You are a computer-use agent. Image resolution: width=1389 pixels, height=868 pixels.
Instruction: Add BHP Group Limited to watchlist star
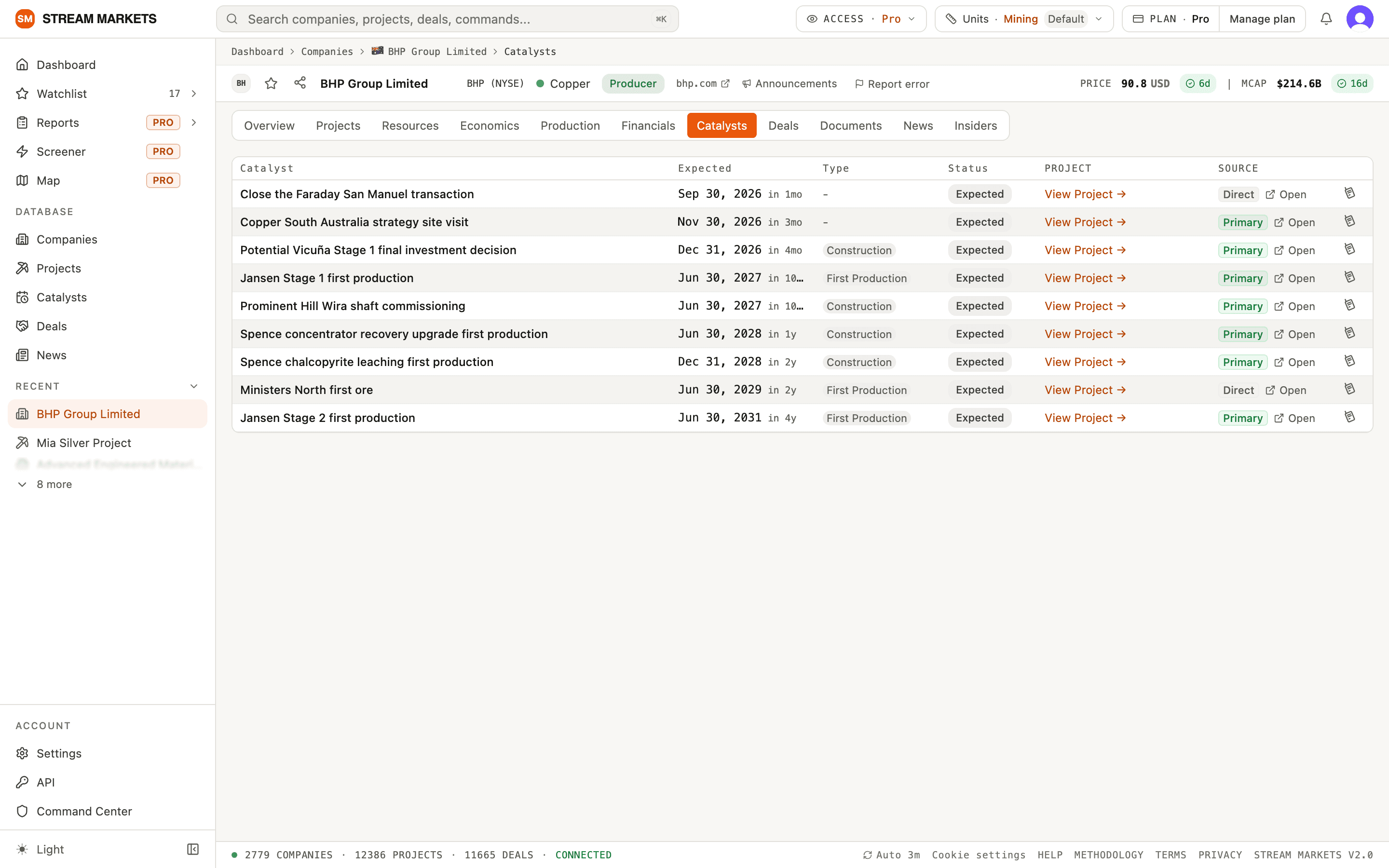pos(271,84)
